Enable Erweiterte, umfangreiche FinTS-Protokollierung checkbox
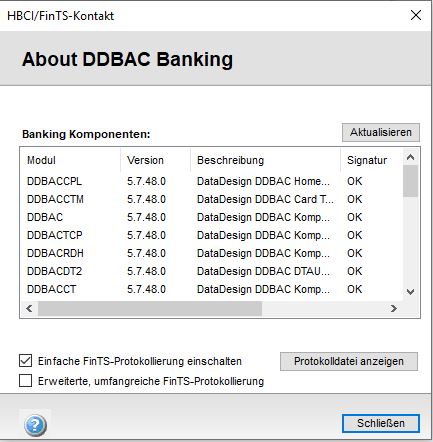 tap(26, 380)
